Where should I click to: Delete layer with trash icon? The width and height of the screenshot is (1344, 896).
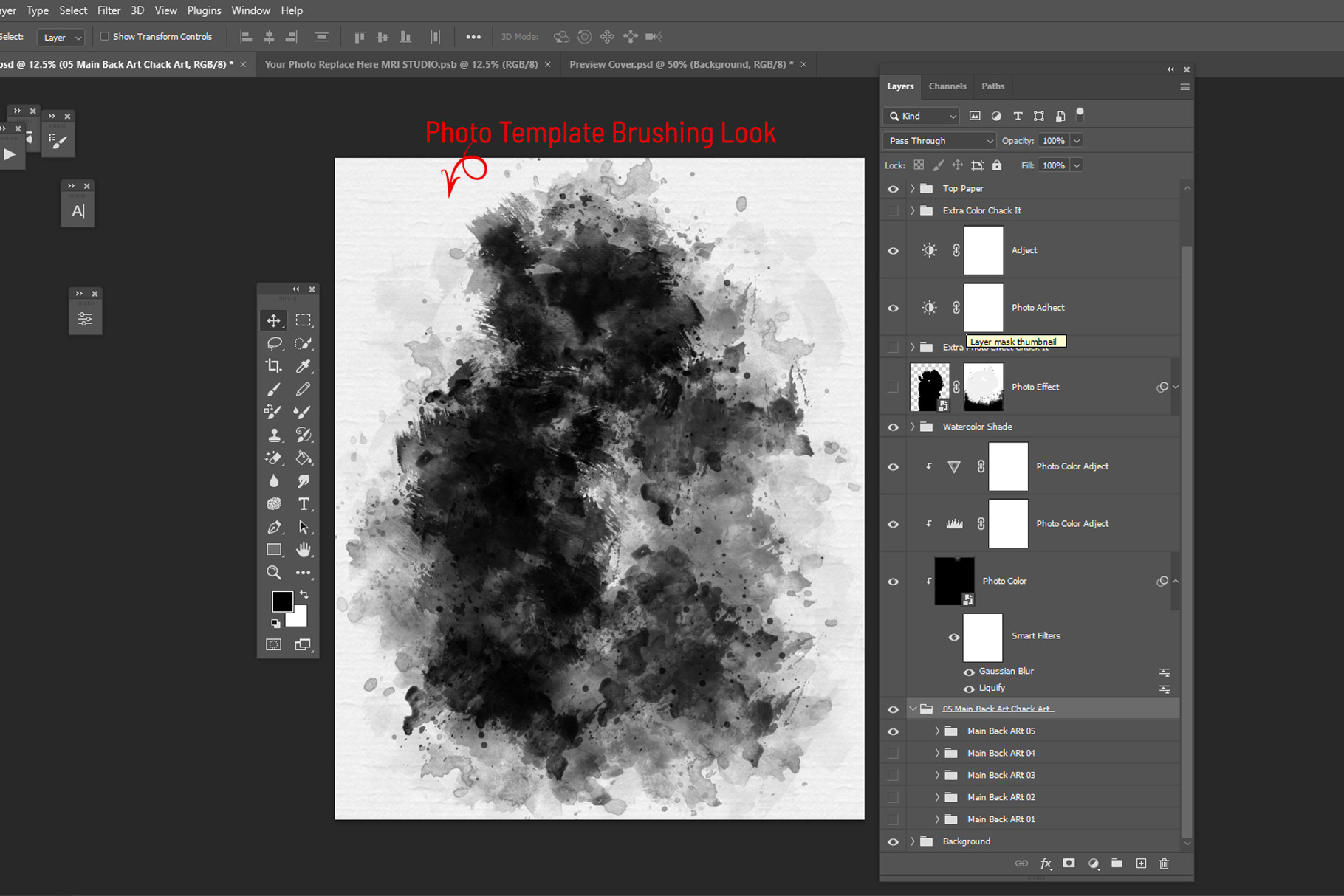[1165, 864]
